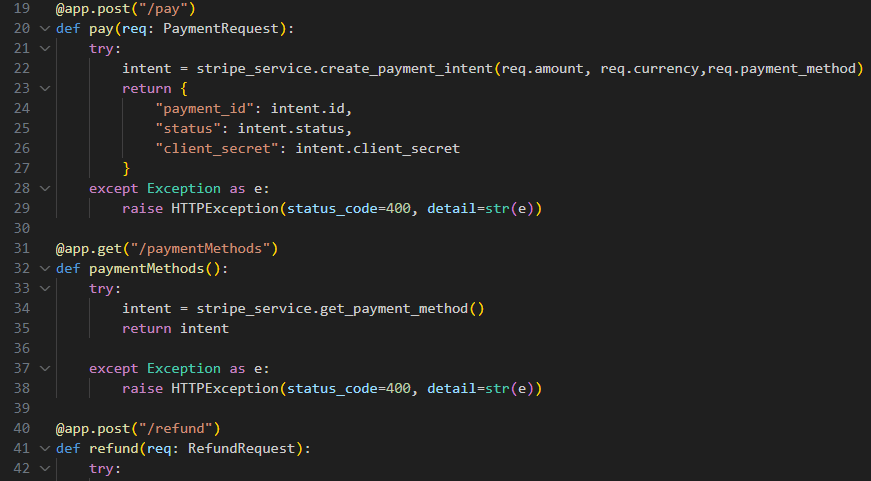This screenshot has height=481, width=871.
Task: Collapse the try block fold arrow on line 21
Action: tap(45, 48)
